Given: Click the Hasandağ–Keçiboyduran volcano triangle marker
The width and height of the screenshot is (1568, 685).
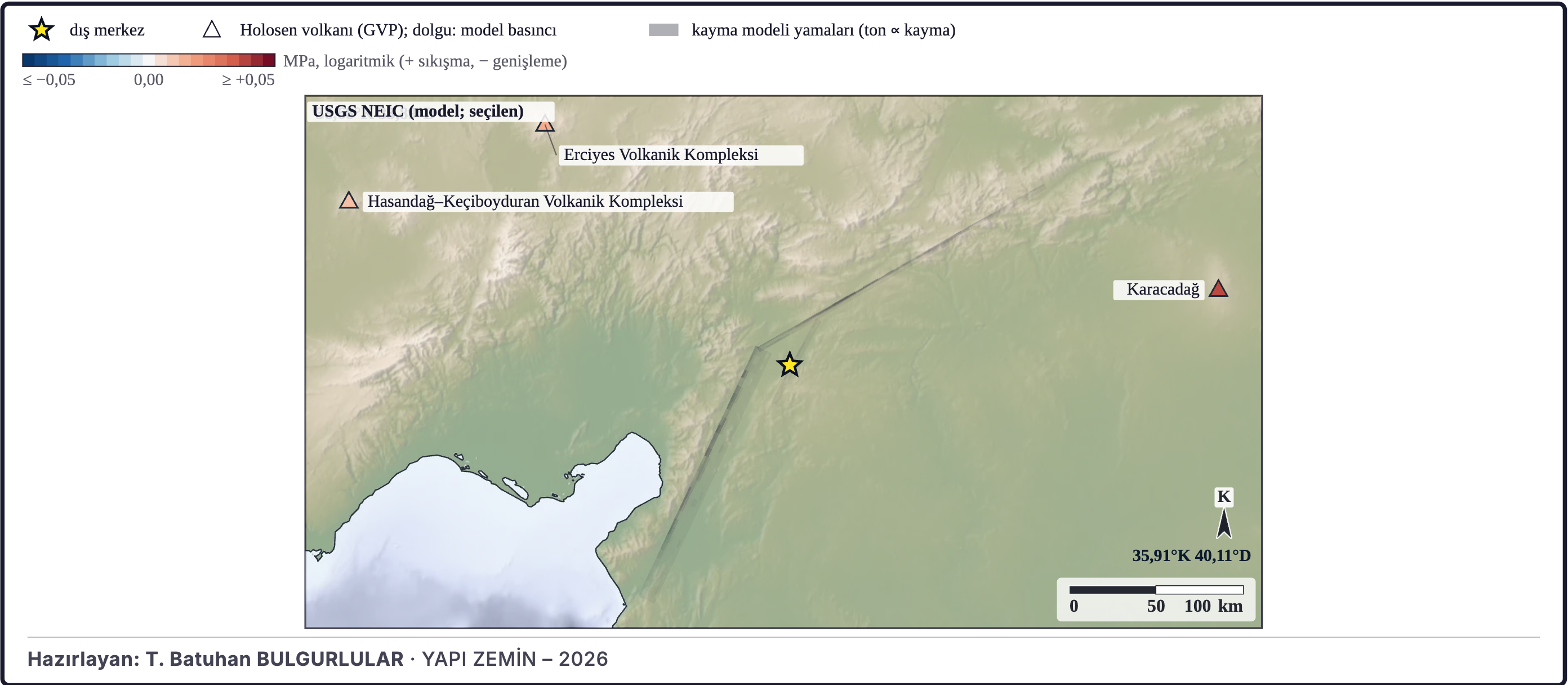Looking at the screenshot, I should [x=349, y=201].
